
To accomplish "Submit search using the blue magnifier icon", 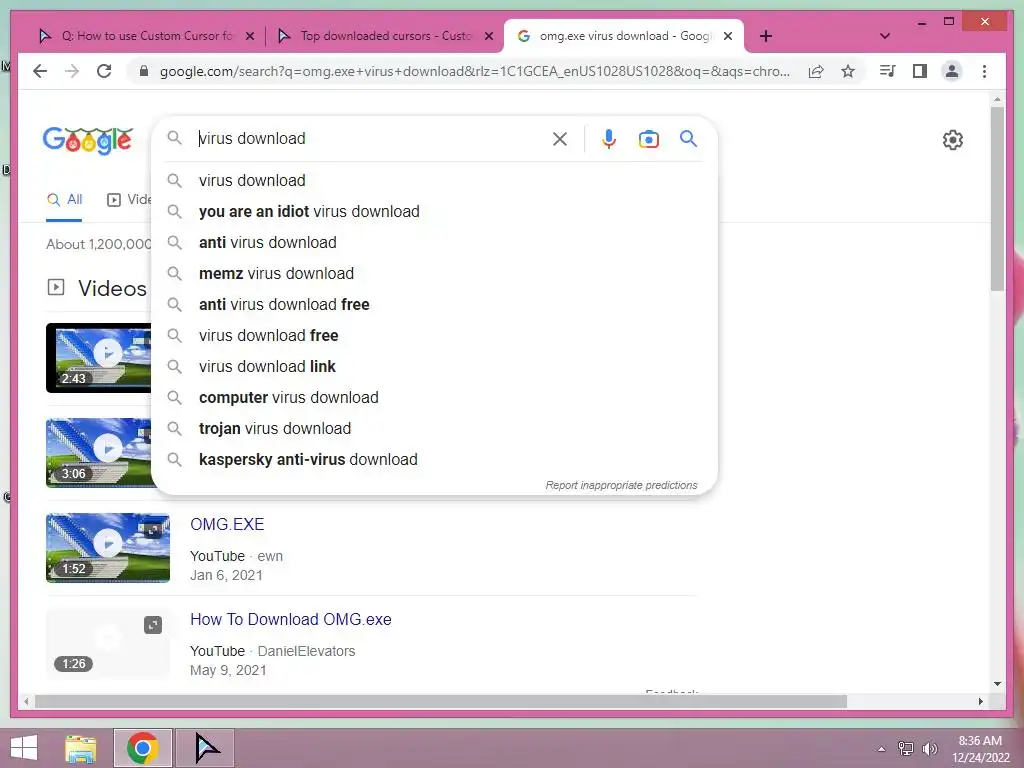I will [x=688, y=138].
